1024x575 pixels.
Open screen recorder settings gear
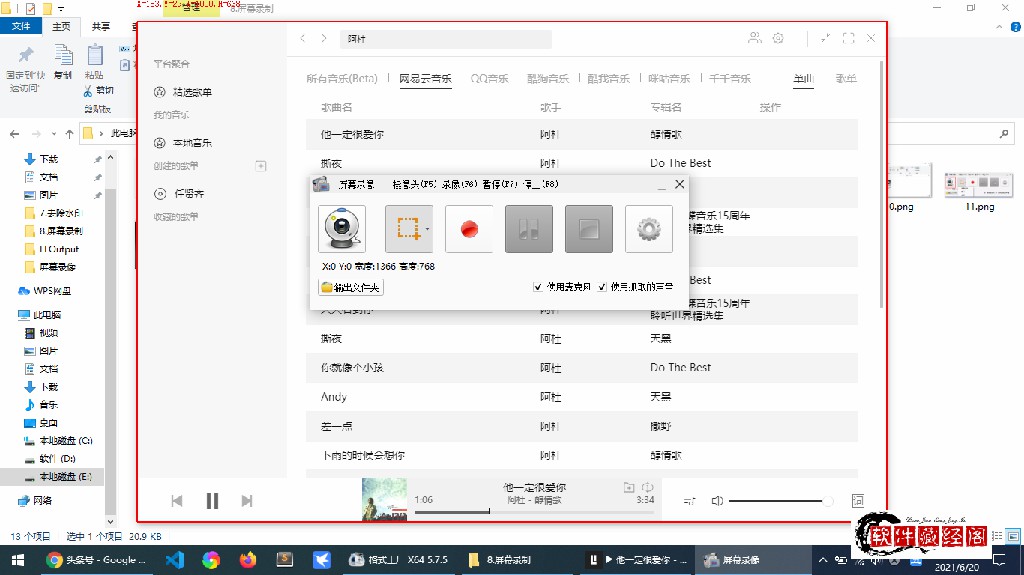pyautogui.click(x=648, y=229)
